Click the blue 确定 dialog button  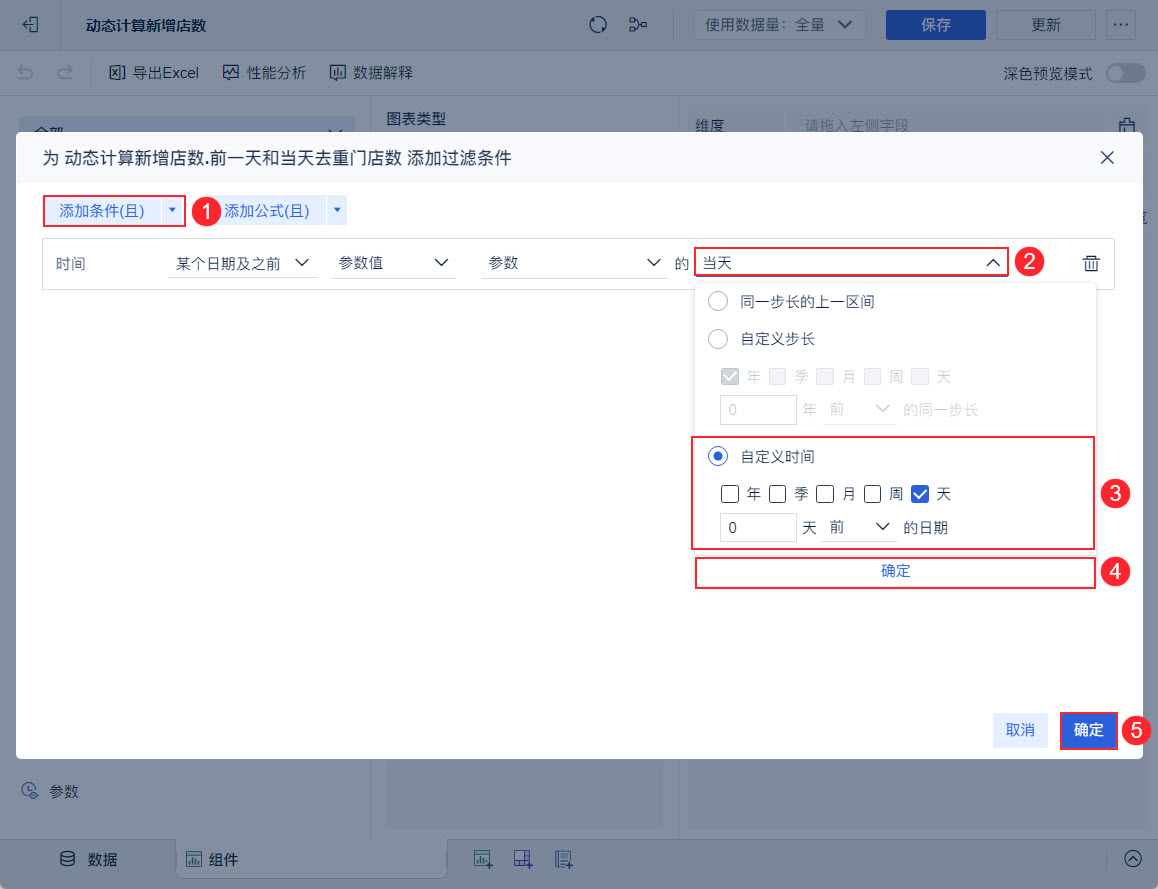coord(1088,730)
